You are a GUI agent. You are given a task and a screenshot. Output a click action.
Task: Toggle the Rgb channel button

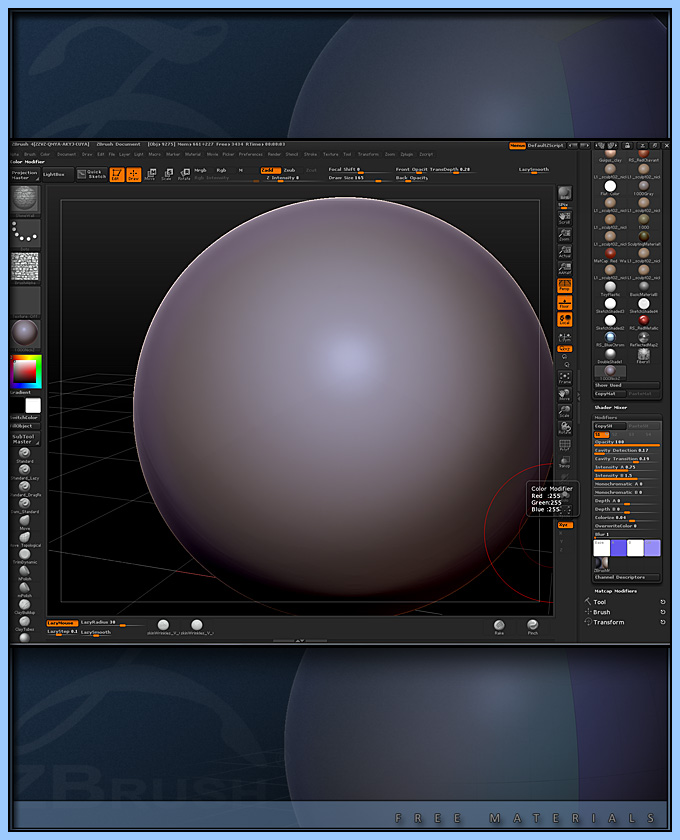point(221,170)
